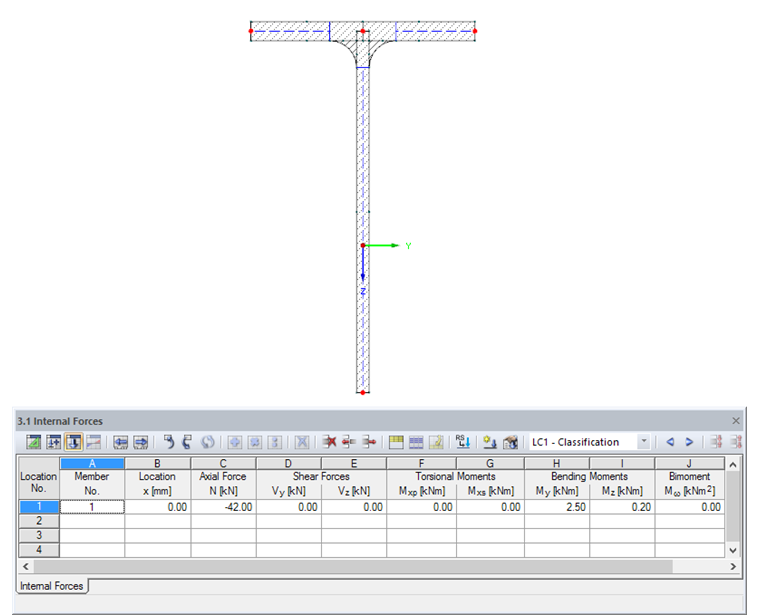The image size is (760, 615).
Task: Select row 4 header
Action: 39,550
